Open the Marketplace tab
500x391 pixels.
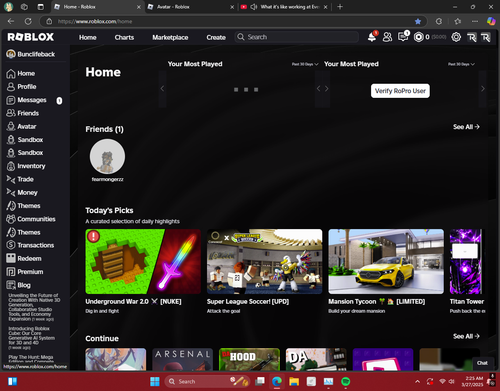170,37
